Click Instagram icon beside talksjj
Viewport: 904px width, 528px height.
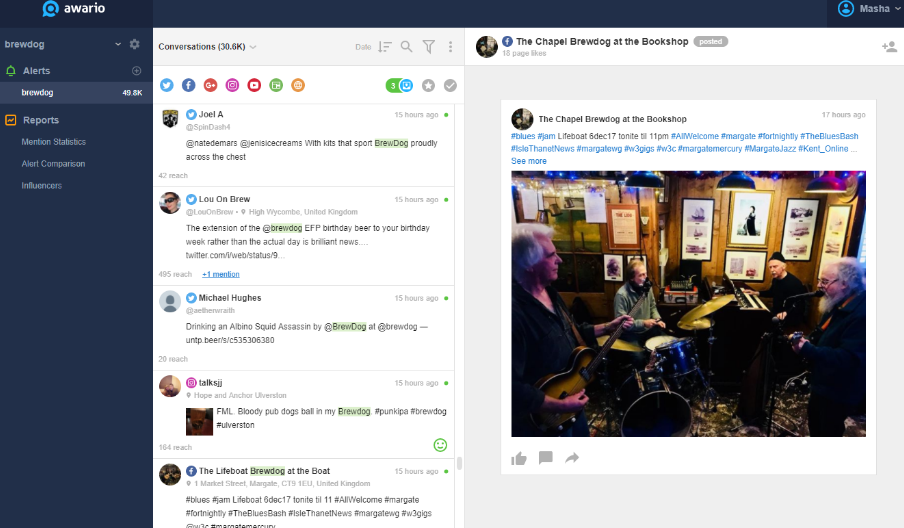coord(191,383)
